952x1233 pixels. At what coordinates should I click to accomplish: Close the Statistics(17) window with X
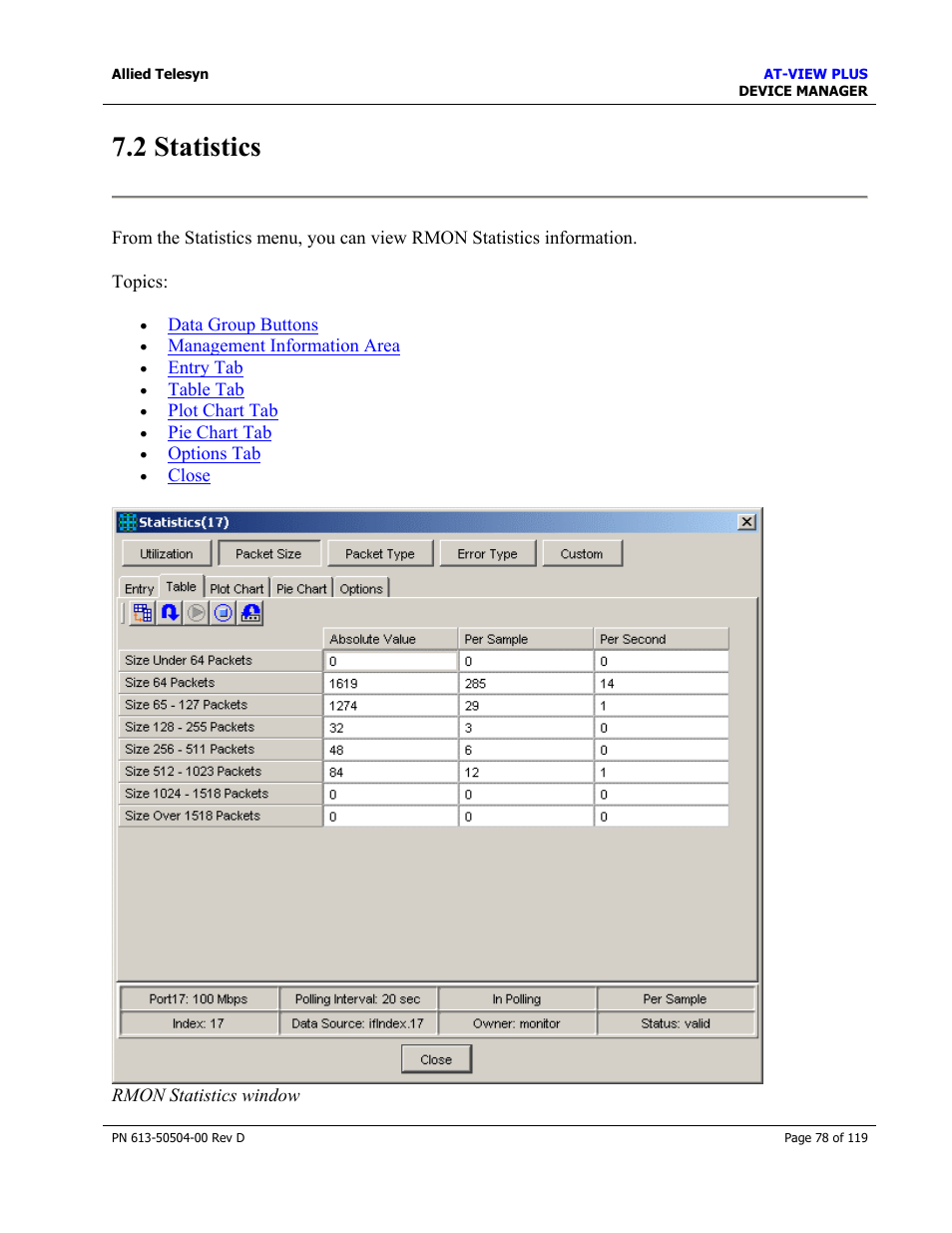(x=746, y=522)
